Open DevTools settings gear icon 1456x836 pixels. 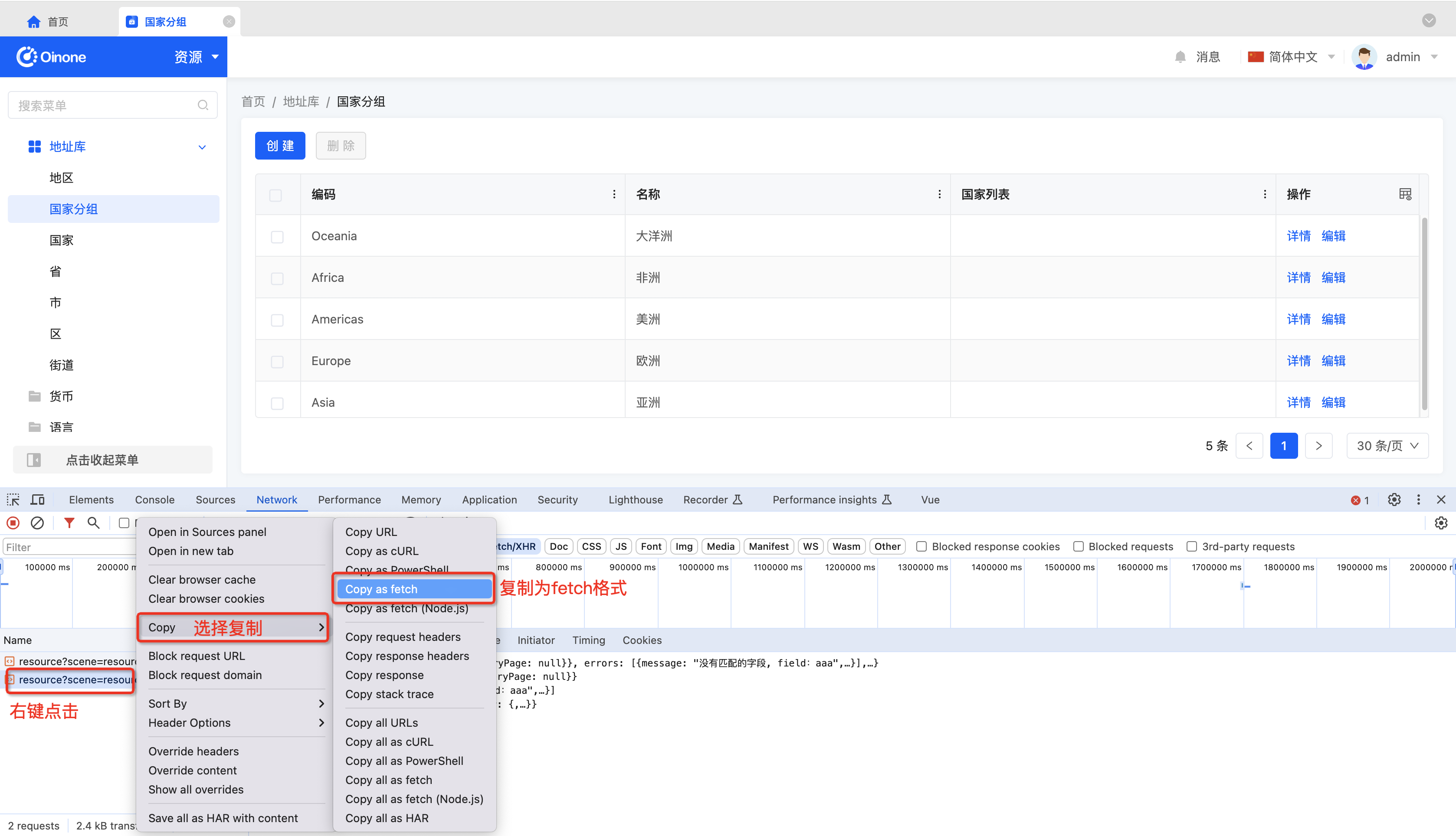[x=1394, y=500]
